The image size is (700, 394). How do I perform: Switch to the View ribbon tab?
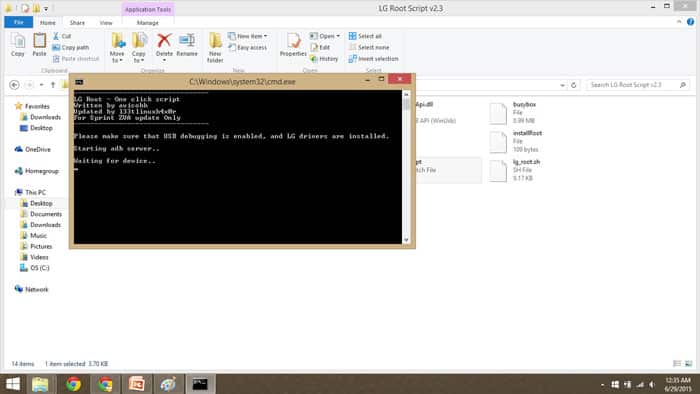(x=106, y=23)
